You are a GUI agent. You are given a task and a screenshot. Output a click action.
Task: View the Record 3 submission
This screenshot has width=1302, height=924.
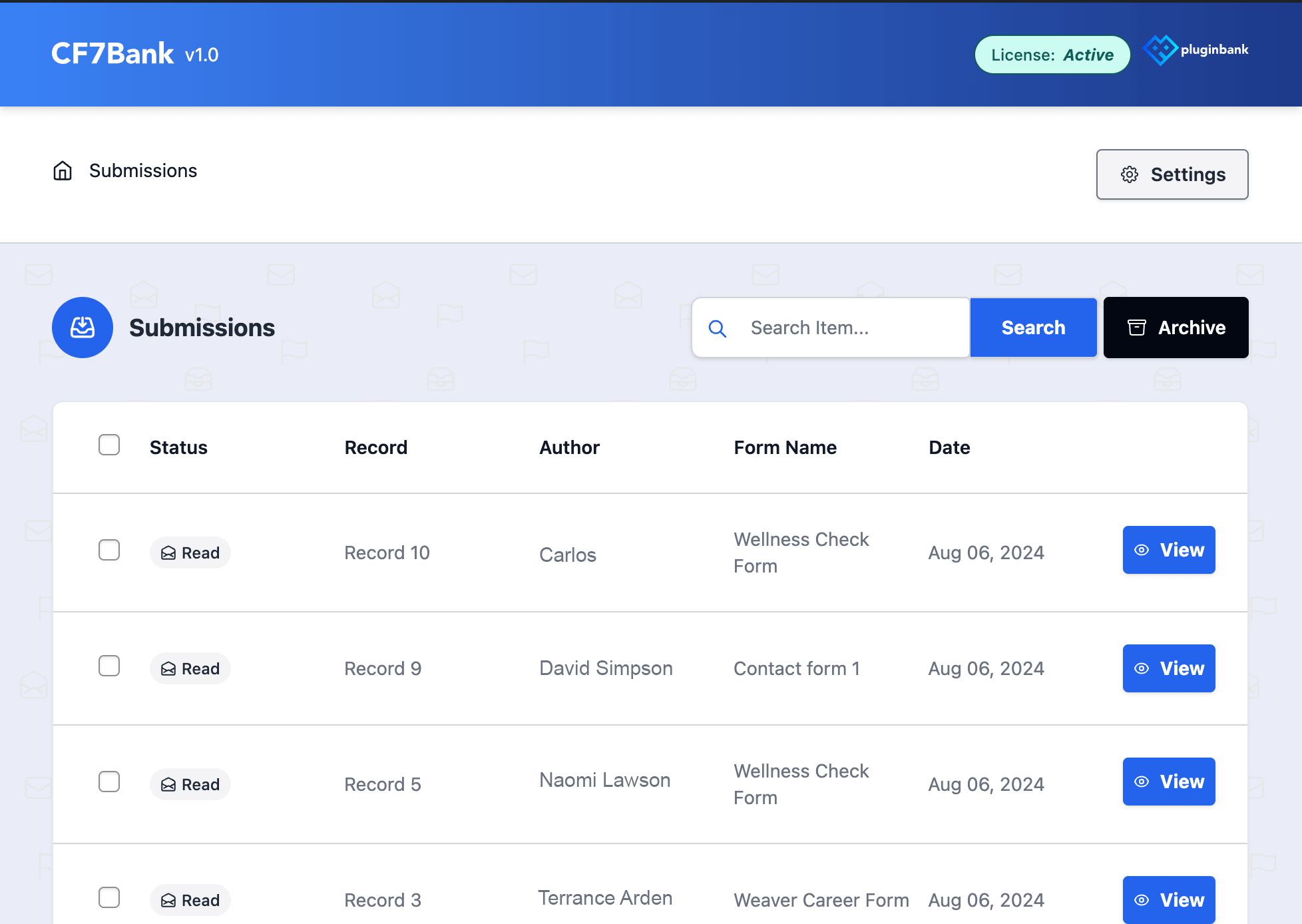(1169, 900)
